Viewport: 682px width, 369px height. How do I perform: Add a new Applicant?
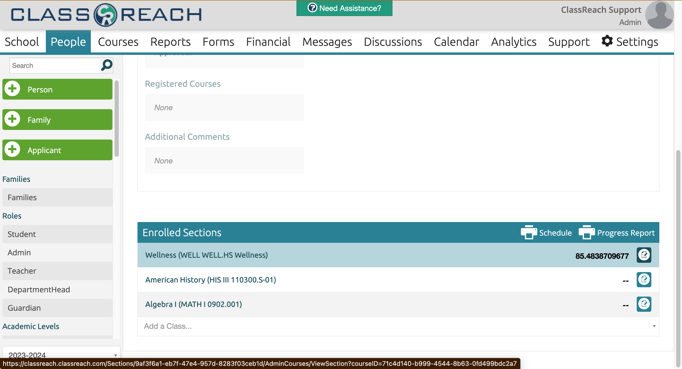tap(57, 150)
